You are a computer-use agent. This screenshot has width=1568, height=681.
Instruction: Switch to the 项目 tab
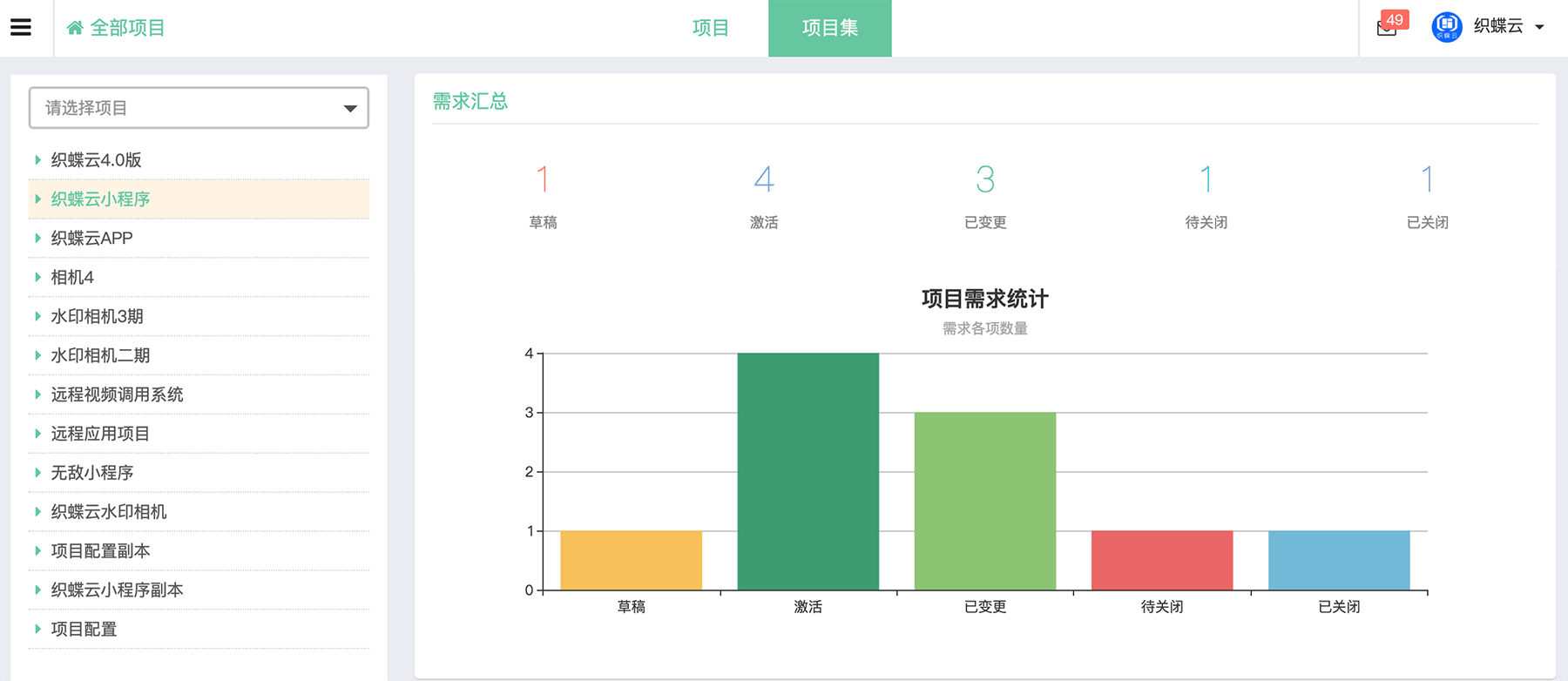point(711,28)
